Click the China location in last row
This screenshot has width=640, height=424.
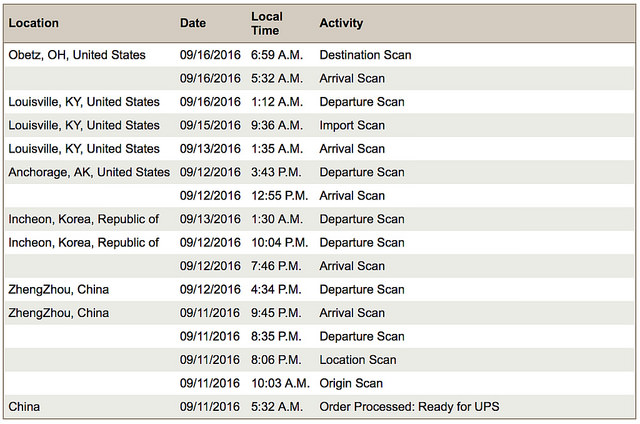pos(24,407)
